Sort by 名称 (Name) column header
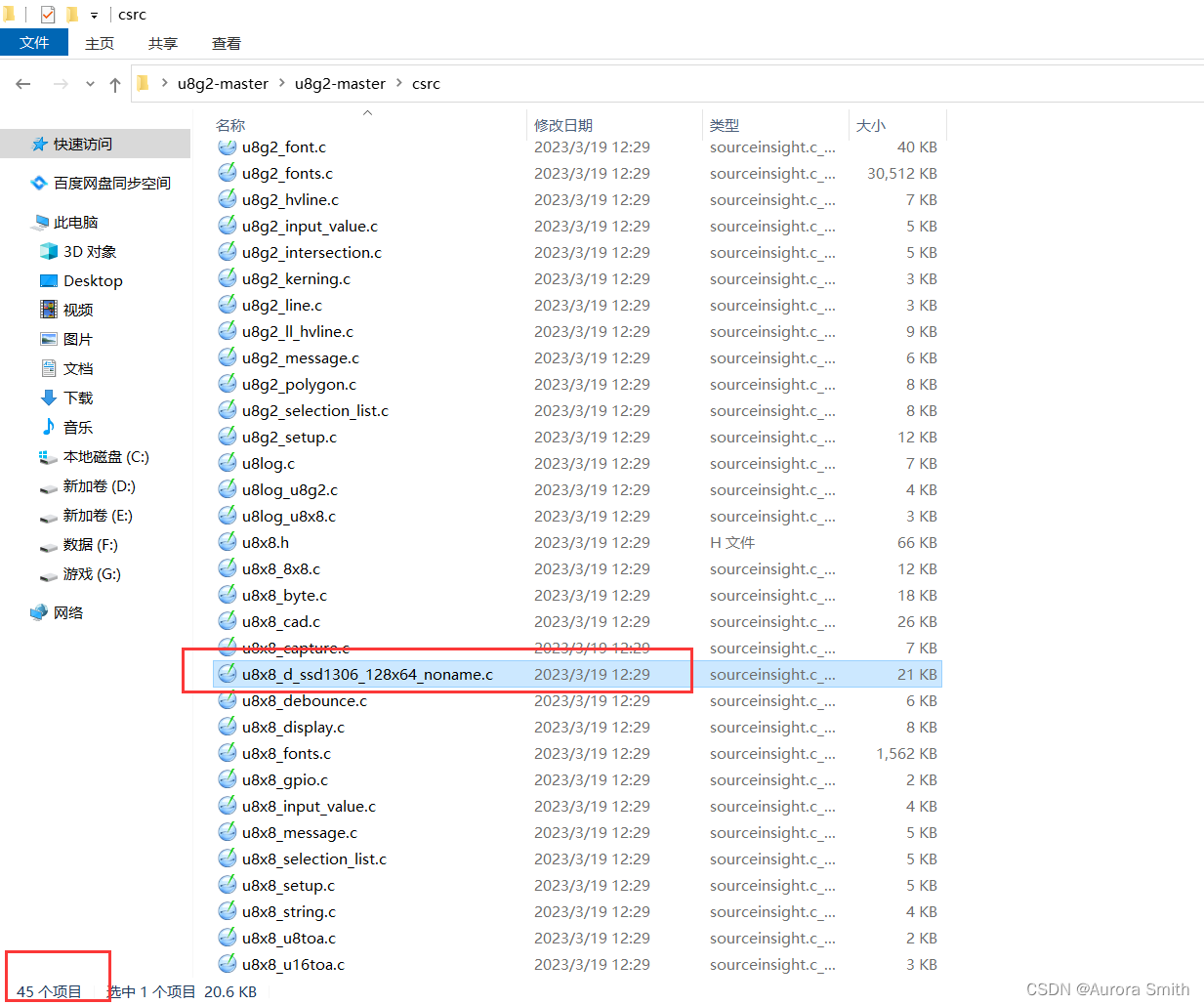Viewport: 1204px width, 1005px height. point(367,125)
